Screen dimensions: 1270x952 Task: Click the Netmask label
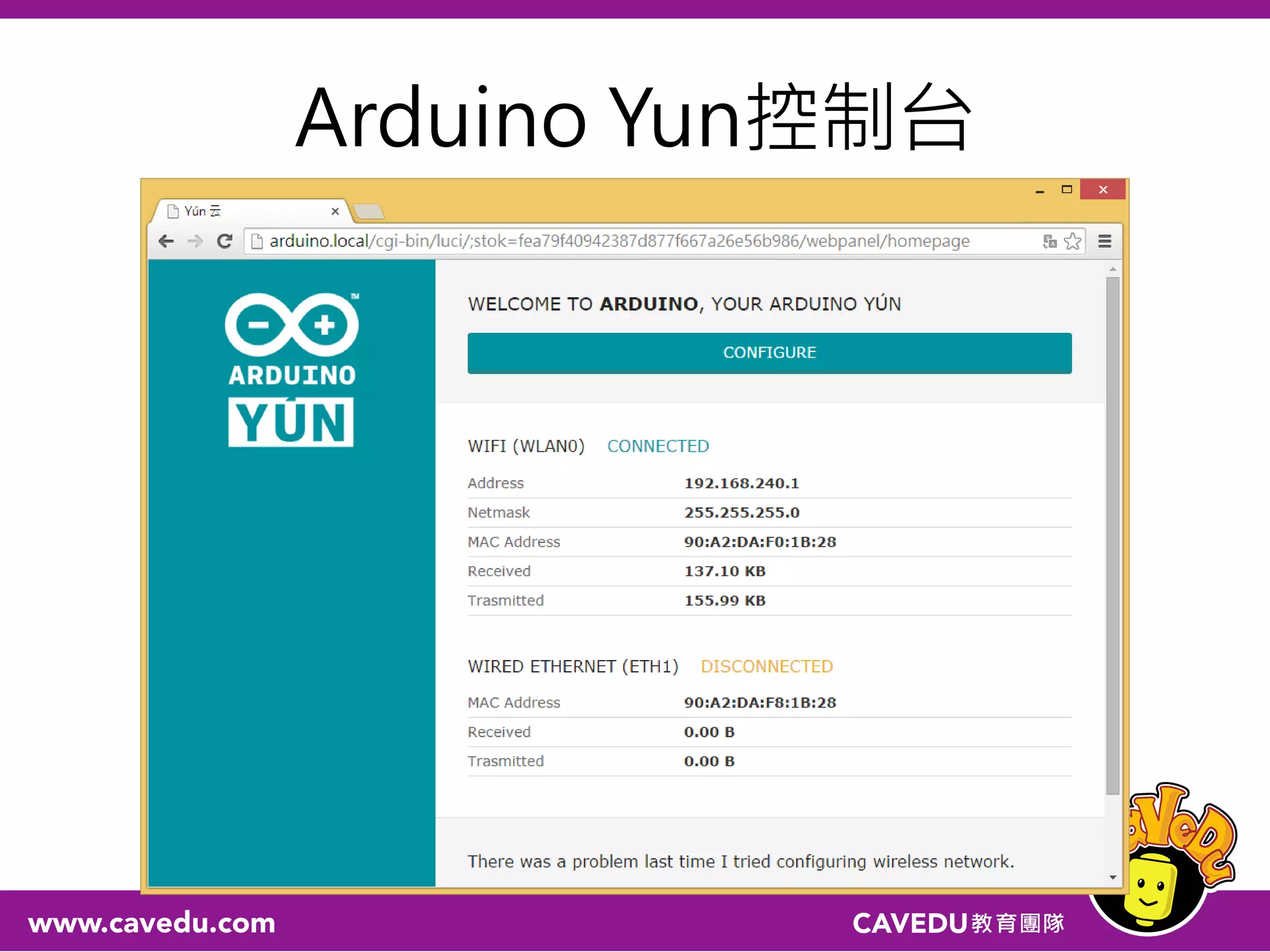point(499,513)
